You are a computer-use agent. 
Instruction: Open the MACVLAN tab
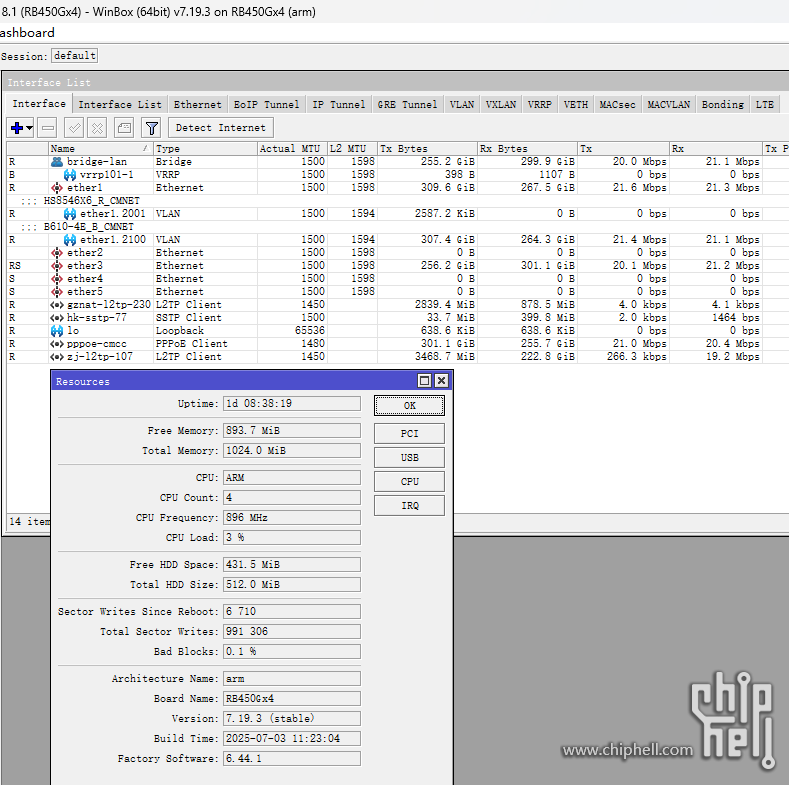(x=668, y=105)
